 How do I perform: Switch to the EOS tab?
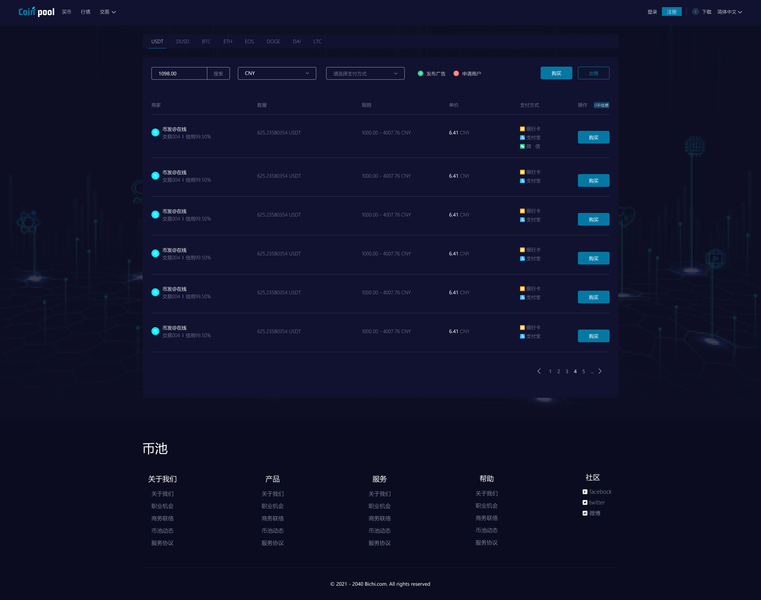249,41
